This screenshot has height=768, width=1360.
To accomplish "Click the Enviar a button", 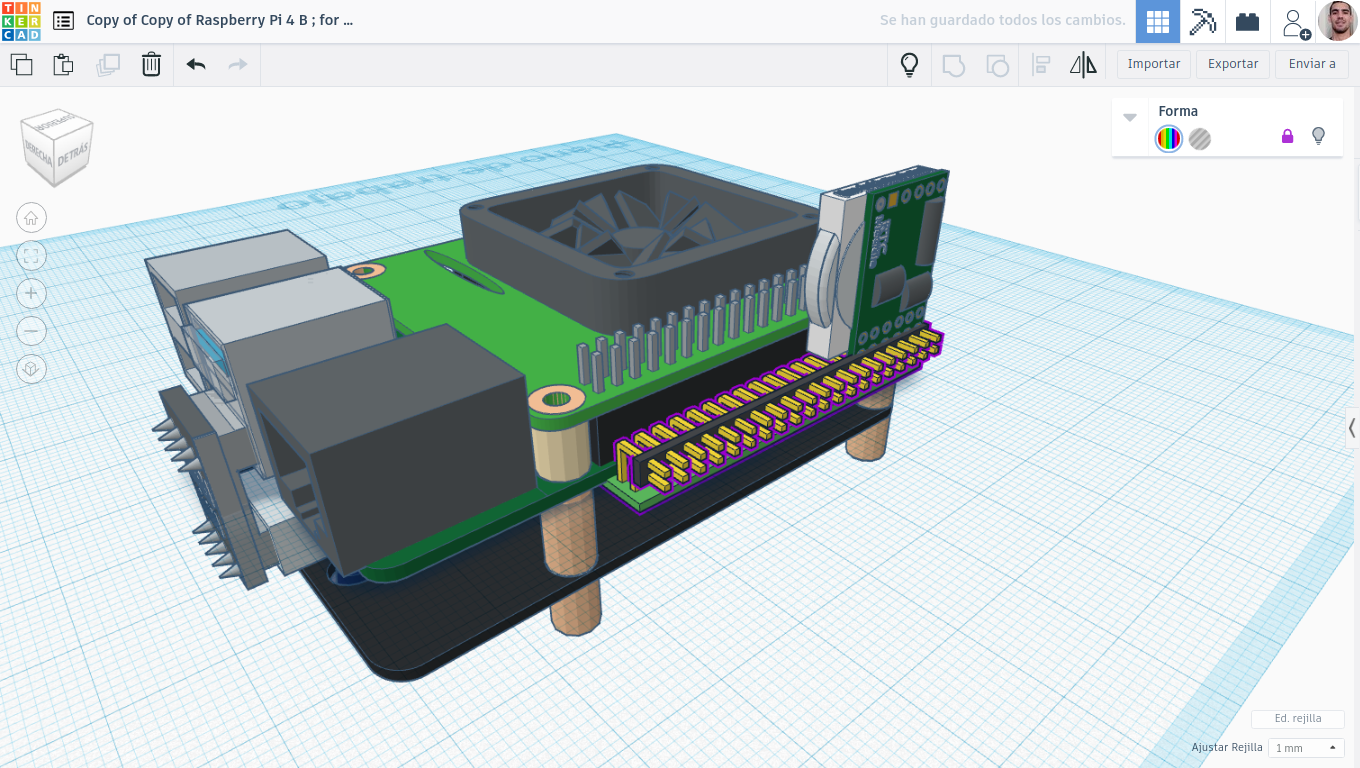I will tap(1312, 64).
